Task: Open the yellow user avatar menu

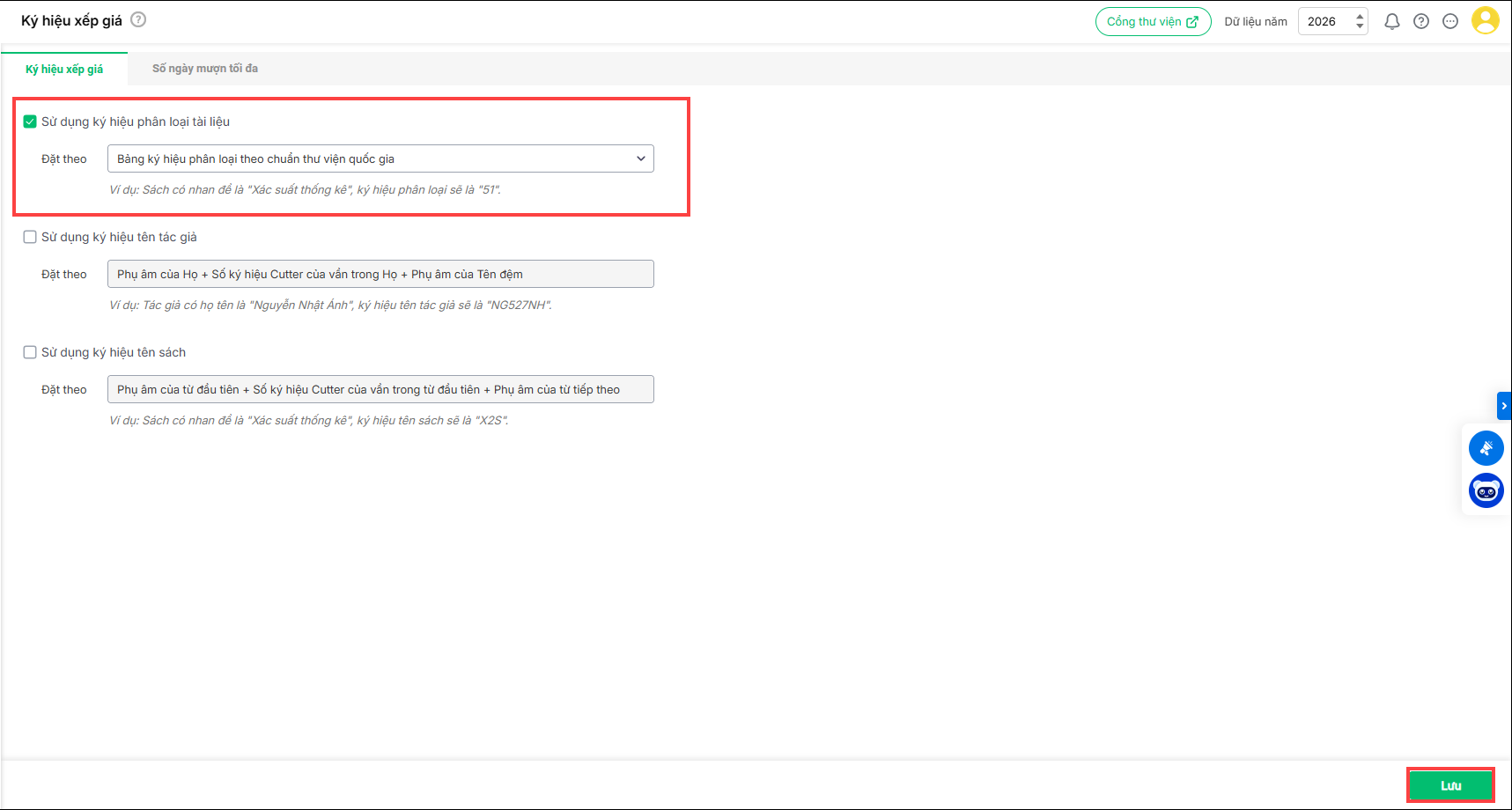Action: tap(1485, 21)
